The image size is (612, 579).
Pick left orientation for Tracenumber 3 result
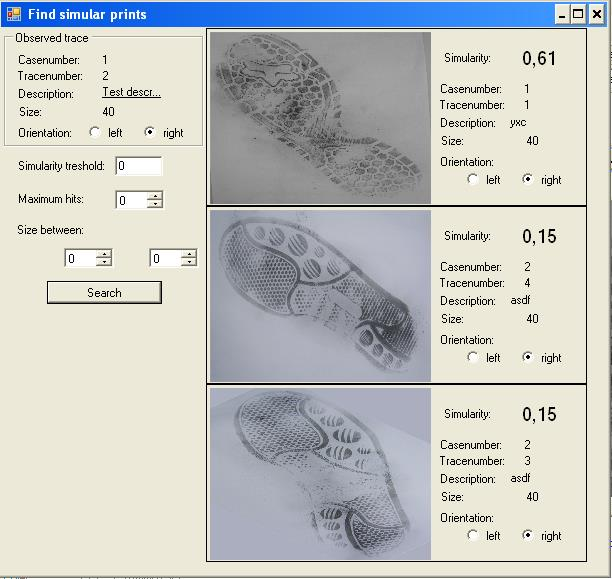(x=472, y=535)
